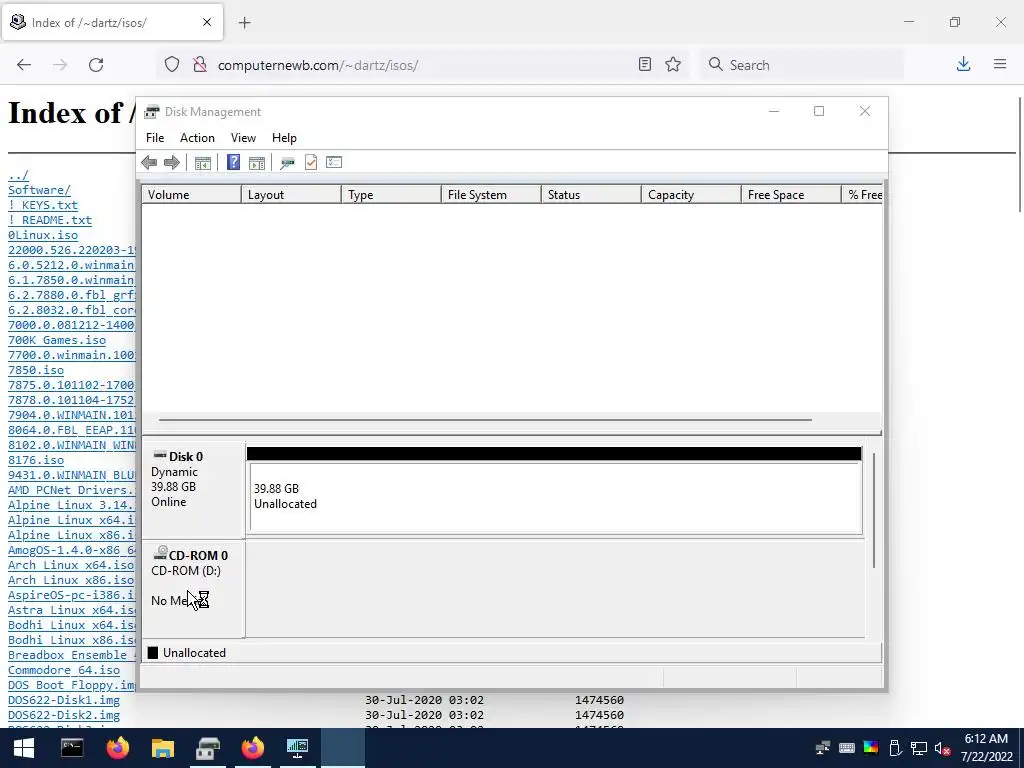Screen dimensions: 1024x768
Task: Toggle Firefox reader view icon
Action: click(x=645, y=64)
